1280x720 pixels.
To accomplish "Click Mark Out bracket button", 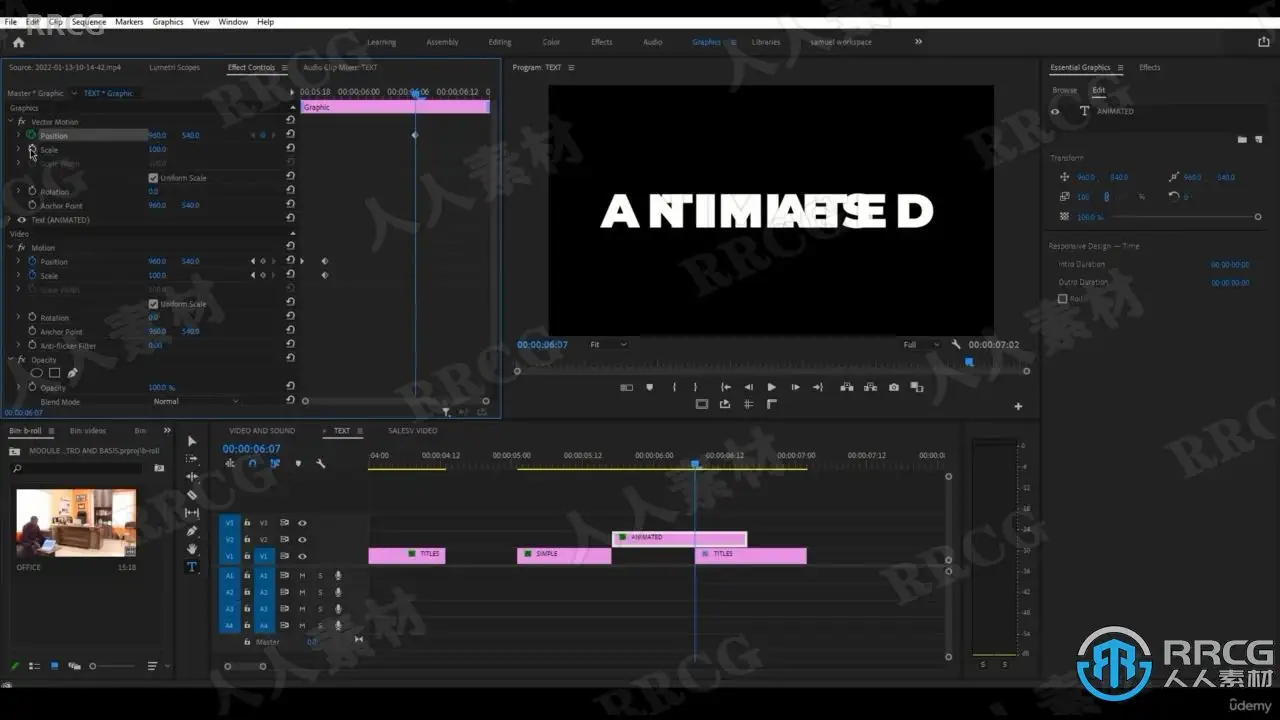I will pyautogui.click(x=695, y=387).
